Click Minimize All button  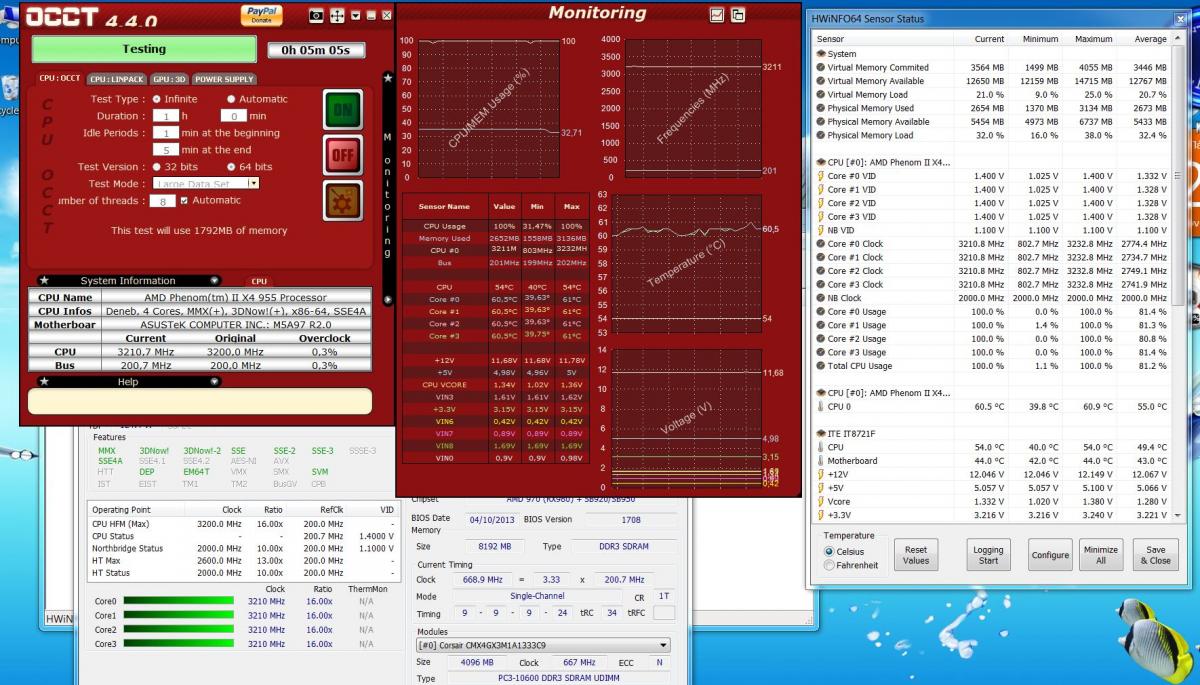(1101, 555)
